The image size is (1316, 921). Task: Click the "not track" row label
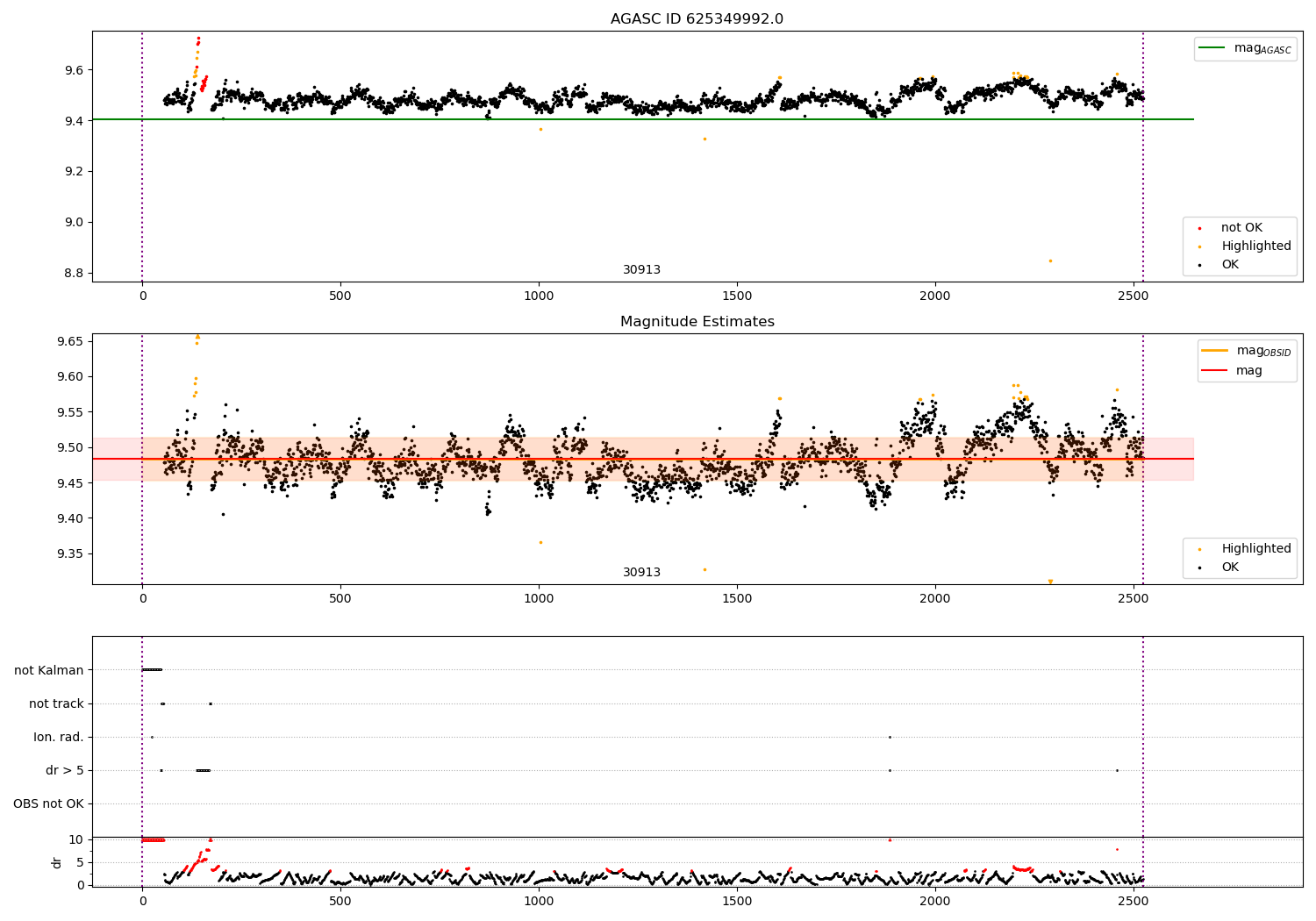coord(56,703)
